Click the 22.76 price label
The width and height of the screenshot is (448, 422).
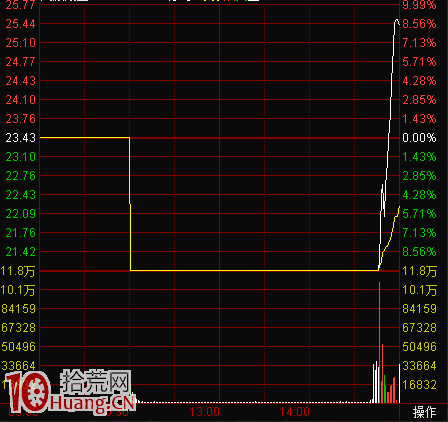[x=20, y=176]
